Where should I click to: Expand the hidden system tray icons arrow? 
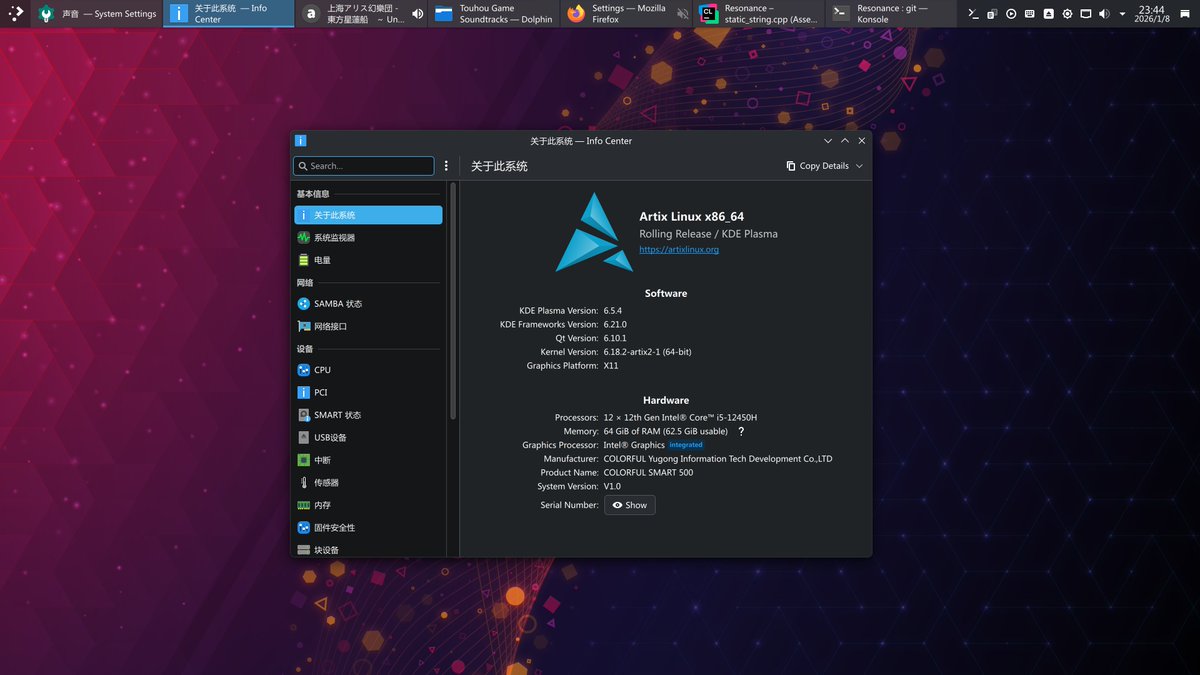1122,14
